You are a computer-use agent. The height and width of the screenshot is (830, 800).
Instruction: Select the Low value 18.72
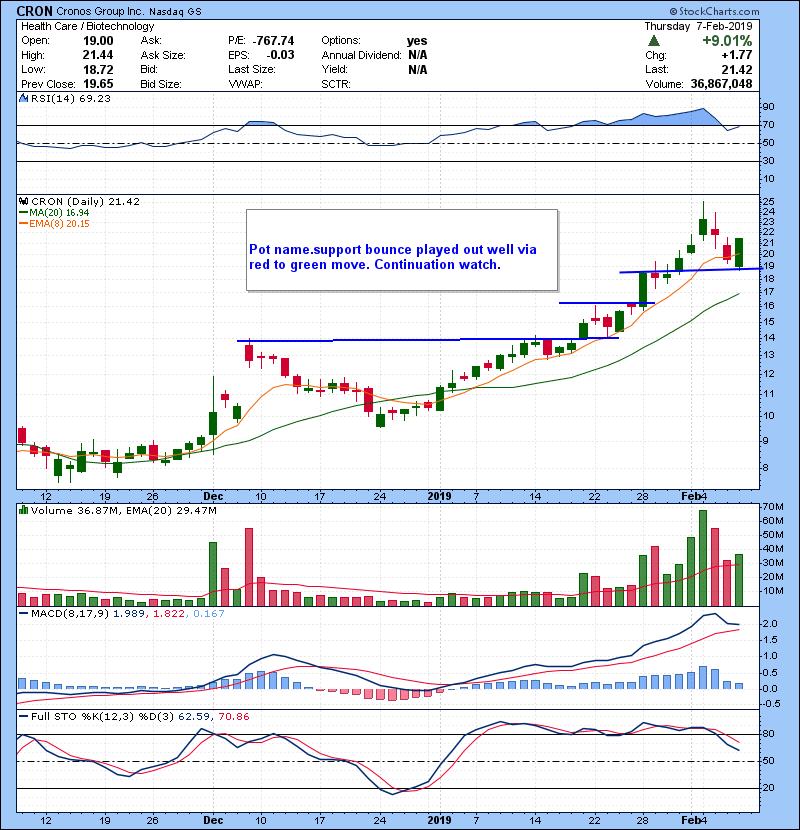(x=98, y=69)
